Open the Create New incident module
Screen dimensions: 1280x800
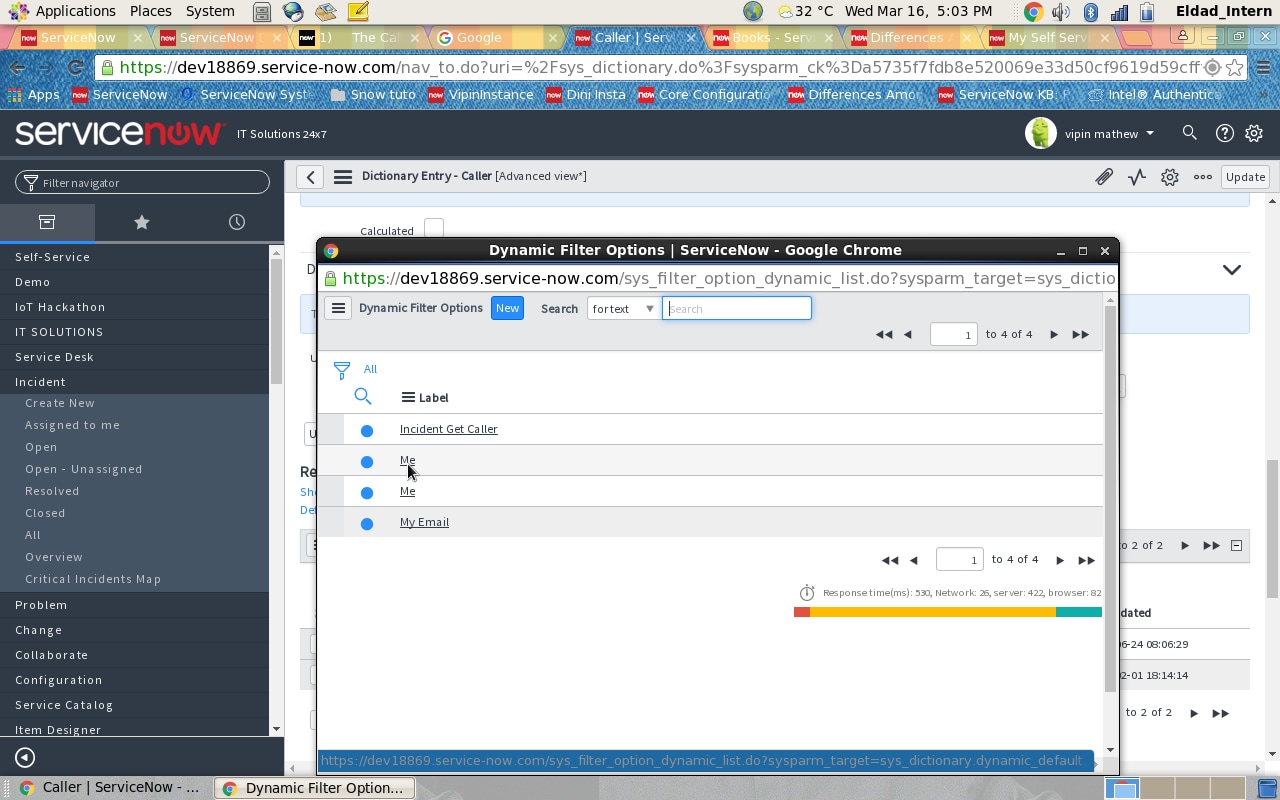click(60, 403)
